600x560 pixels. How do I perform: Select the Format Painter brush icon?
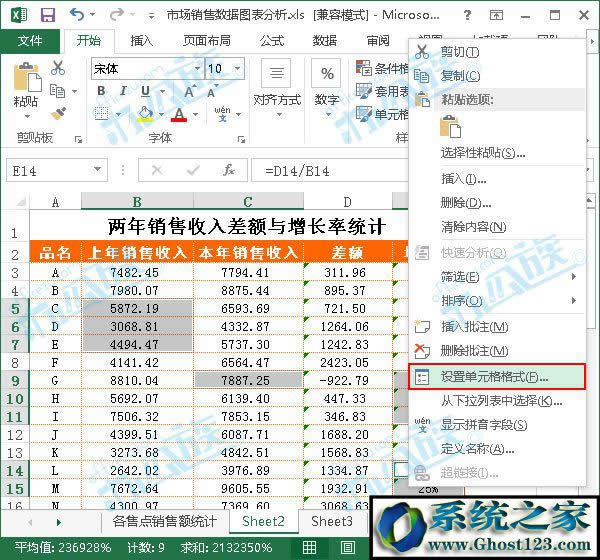[x=58, y=113]
